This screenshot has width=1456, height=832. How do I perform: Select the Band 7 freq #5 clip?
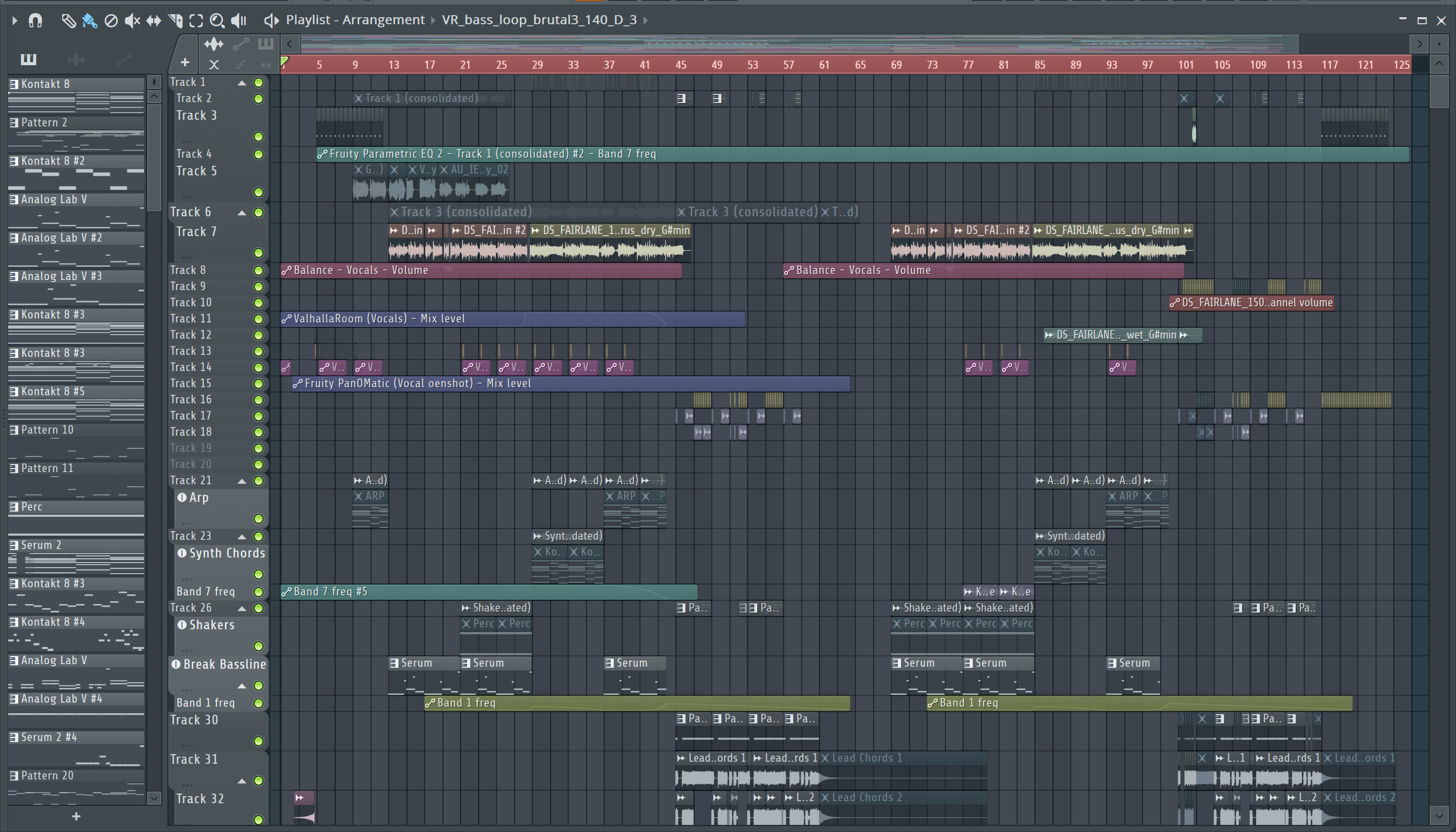[x=488, y=592]
